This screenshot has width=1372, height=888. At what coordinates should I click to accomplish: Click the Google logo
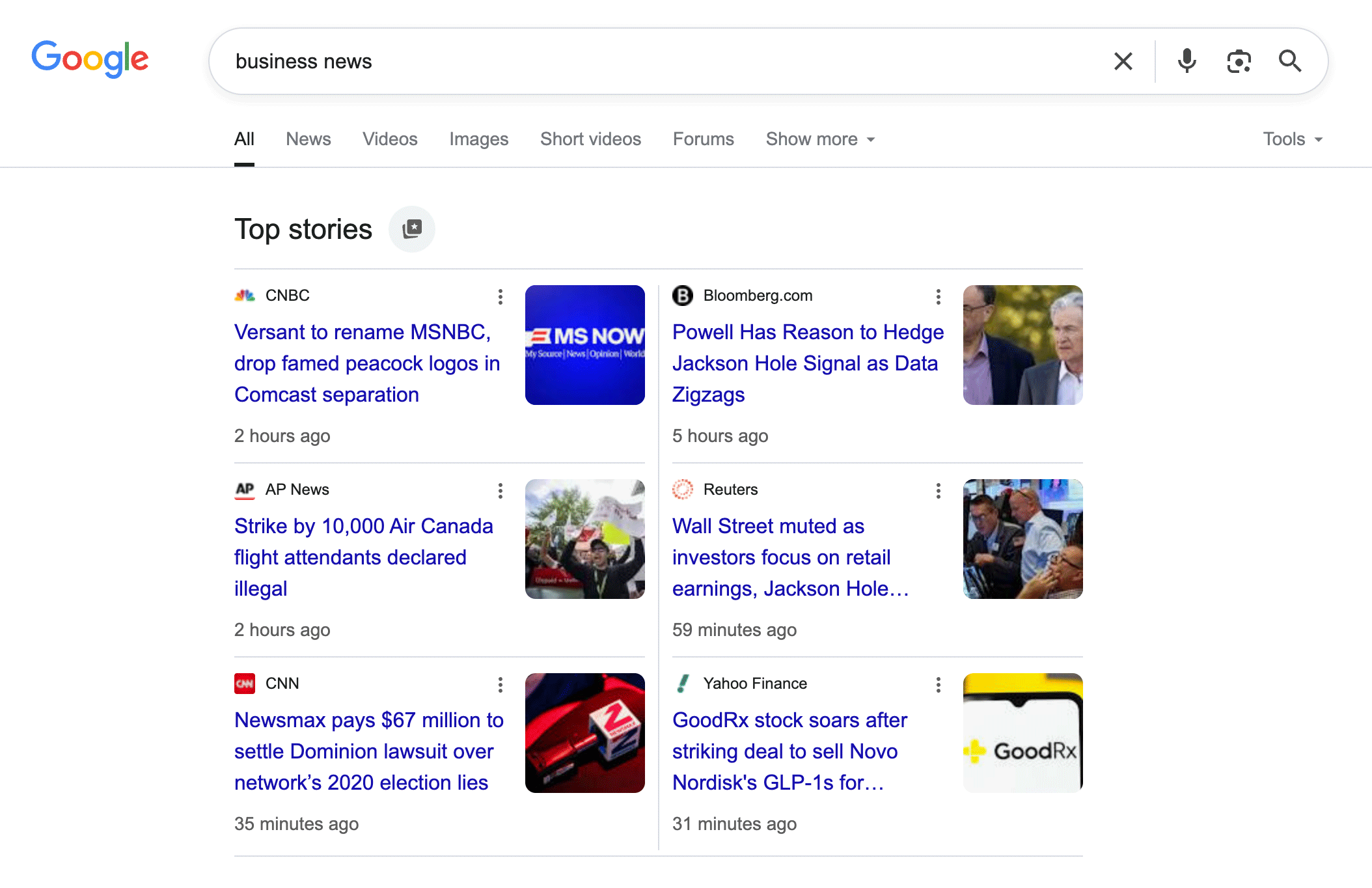[90, 59]
